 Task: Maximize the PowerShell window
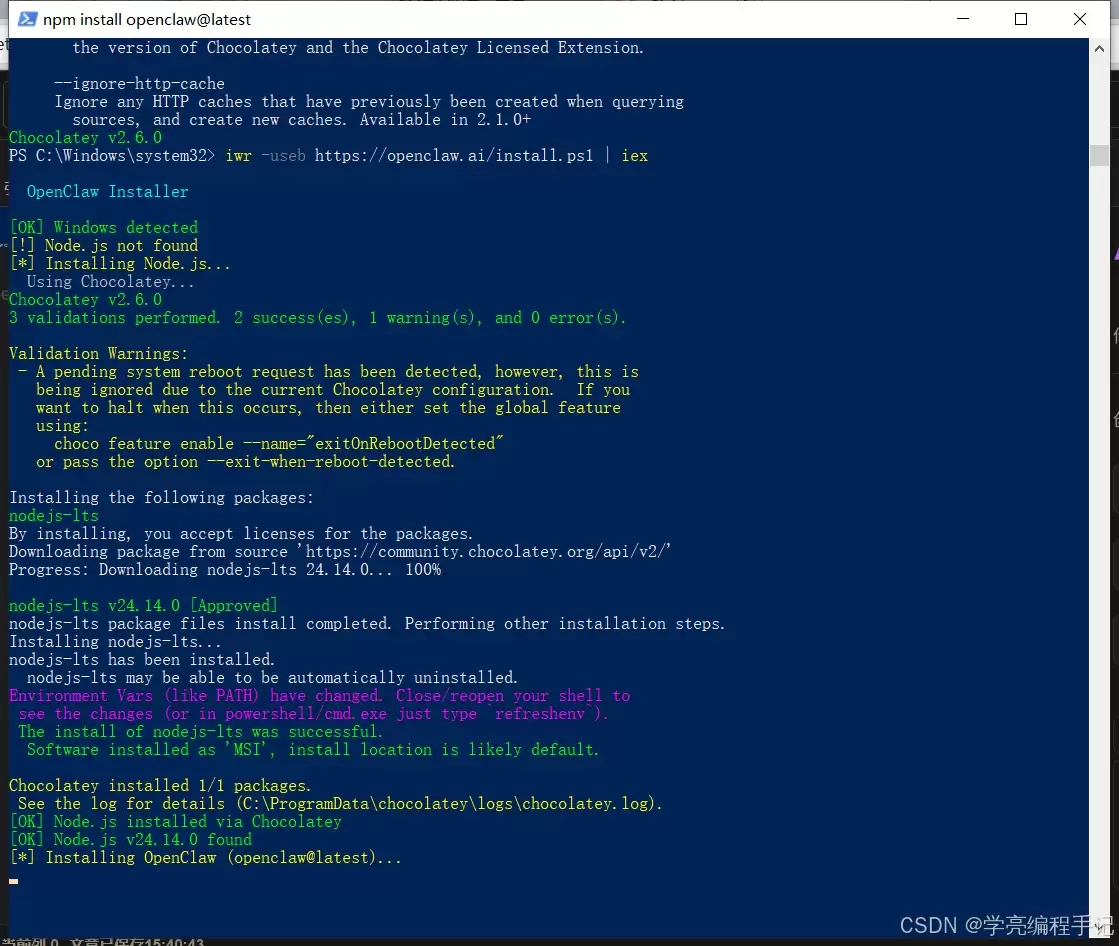1020,19
